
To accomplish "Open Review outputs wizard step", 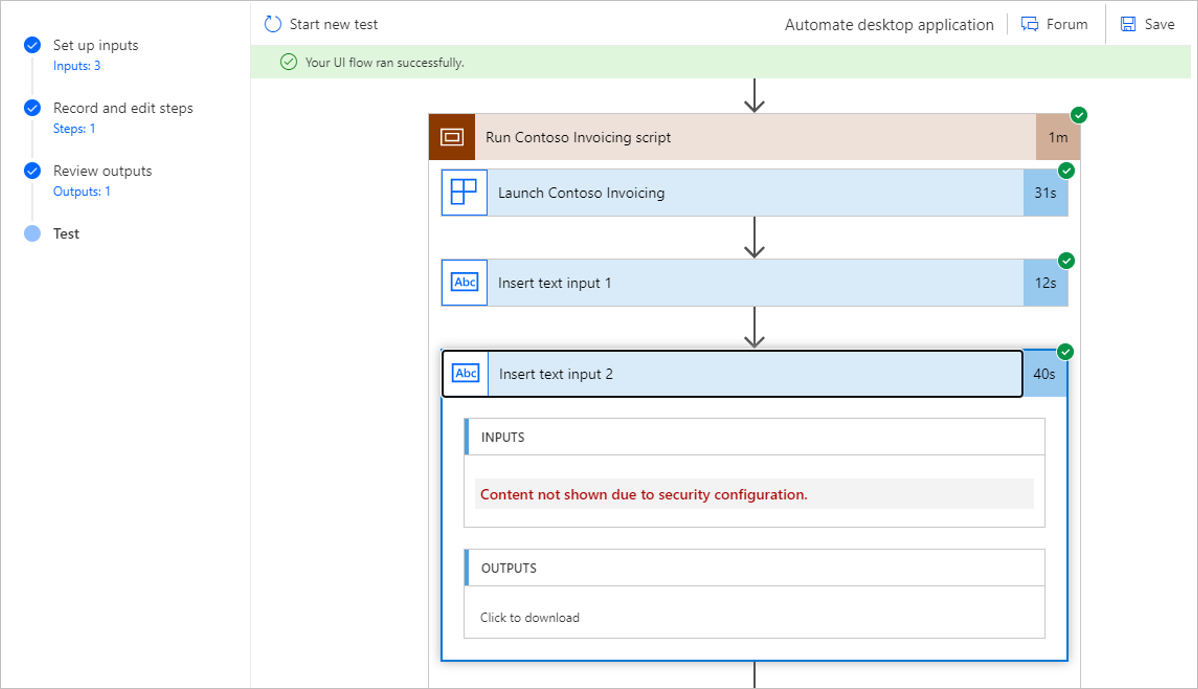I will [x=102, y=171].
